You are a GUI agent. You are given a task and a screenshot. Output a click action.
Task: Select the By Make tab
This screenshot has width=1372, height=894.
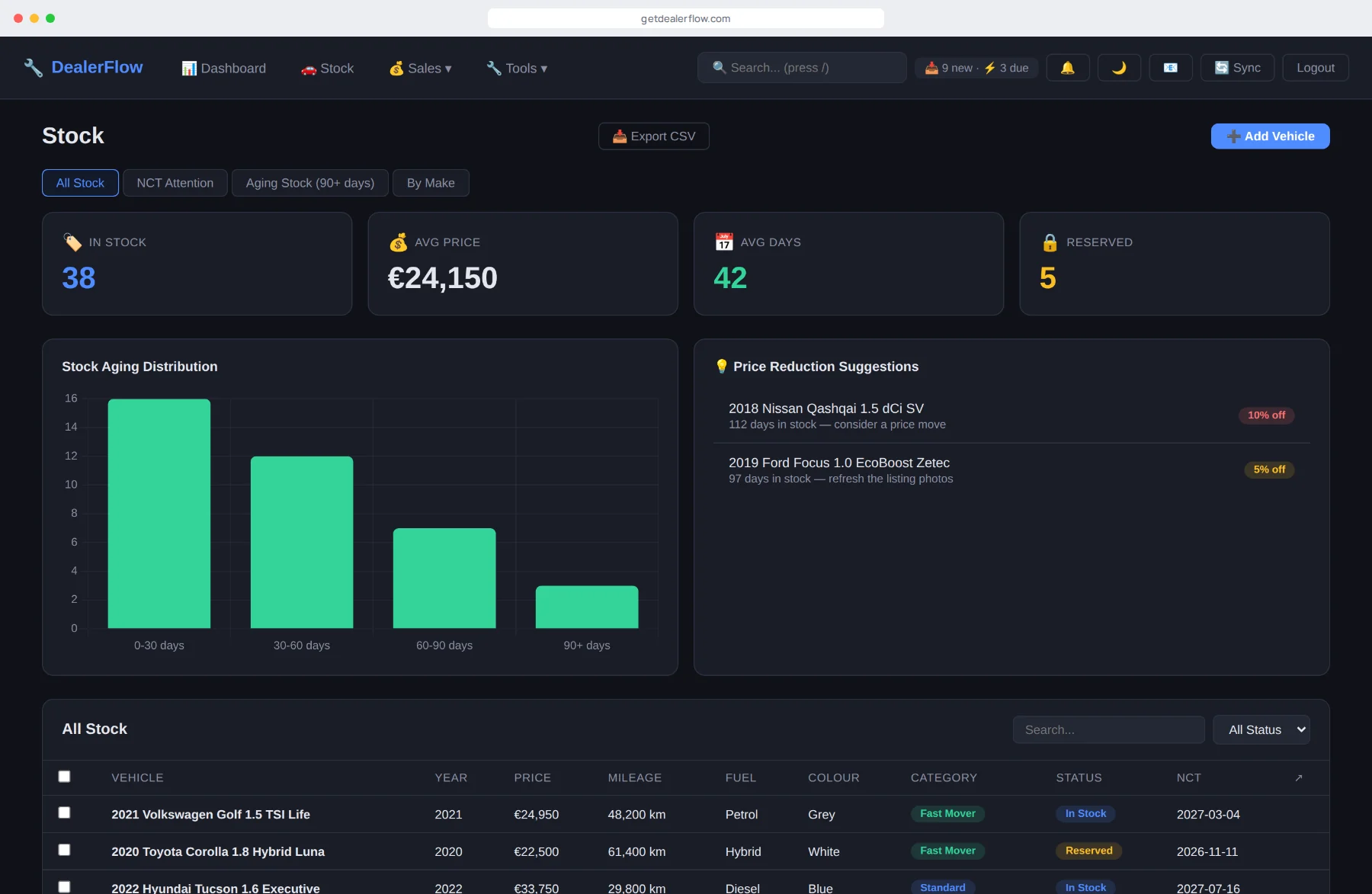coord(431,183)
